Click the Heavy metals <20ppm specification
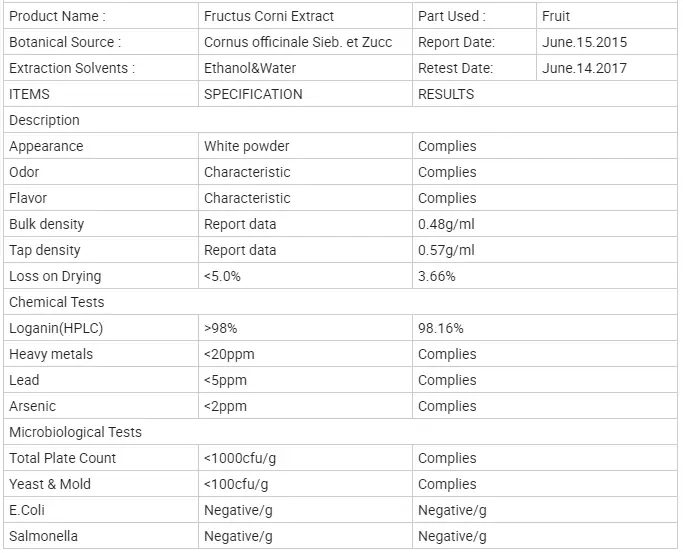This screenshot has height=553, width=683. (x=232, y=354)
